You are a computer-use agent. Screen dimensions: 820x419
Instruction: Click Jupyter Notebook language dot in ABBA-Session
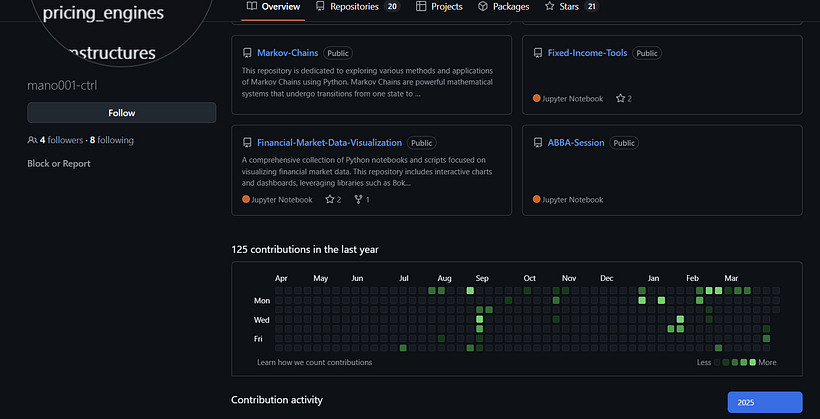coord(537,199)
